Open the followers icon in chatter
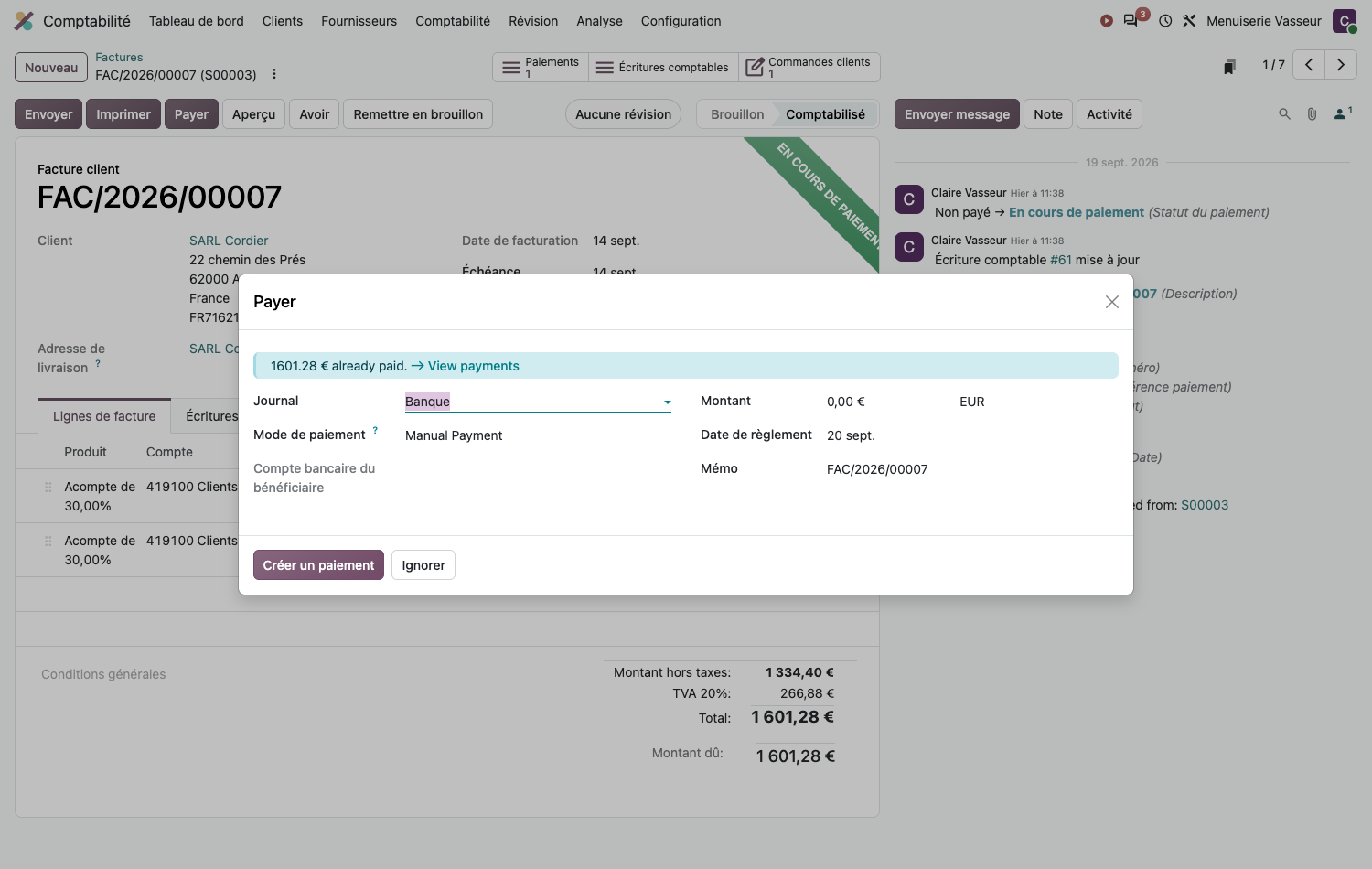This screenshot has height=869, width=1372. tap(1342, 113)
